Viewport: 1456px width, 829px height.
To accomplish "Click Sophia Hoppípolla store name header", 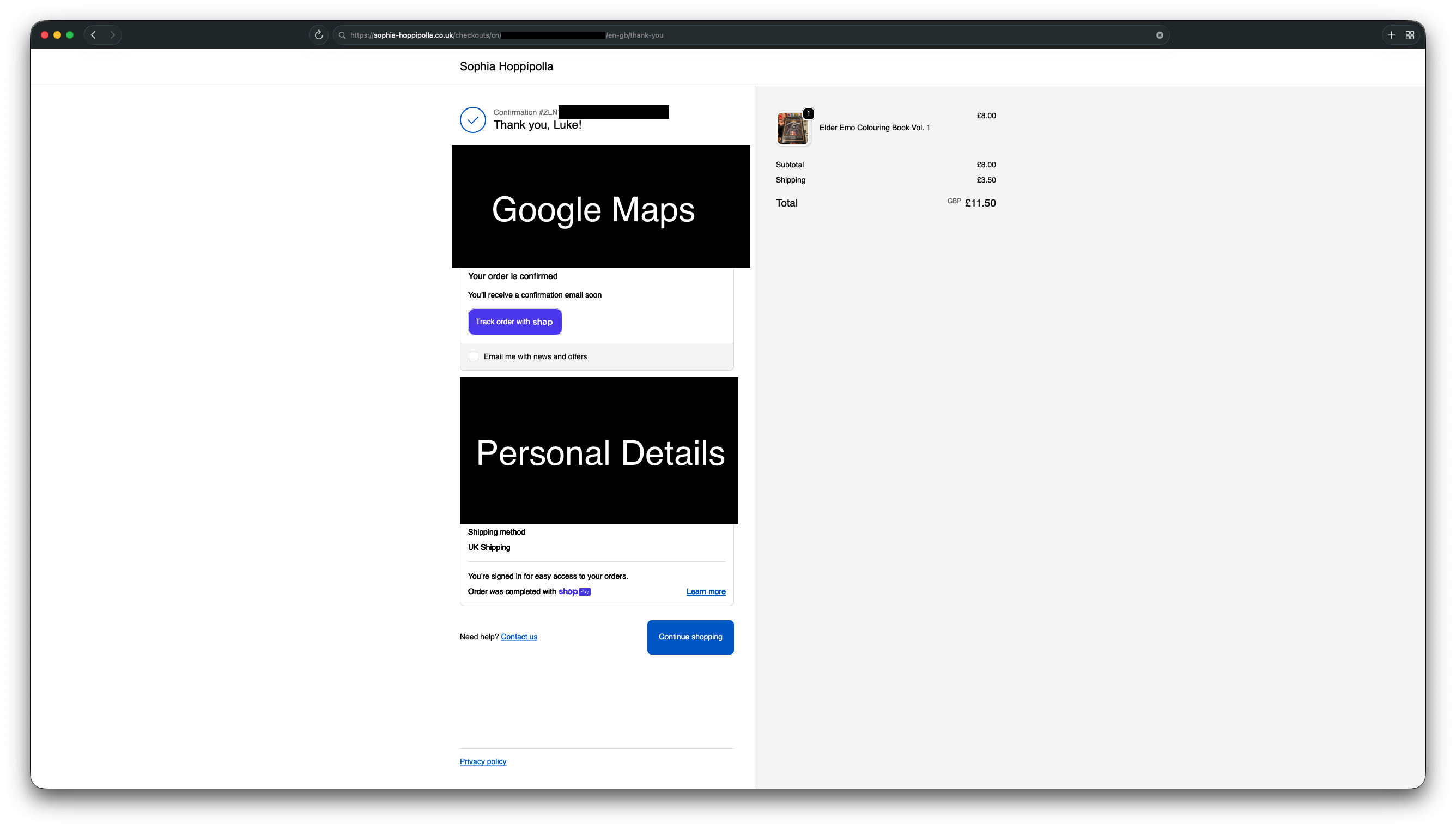I will click(x=506, y=66).
